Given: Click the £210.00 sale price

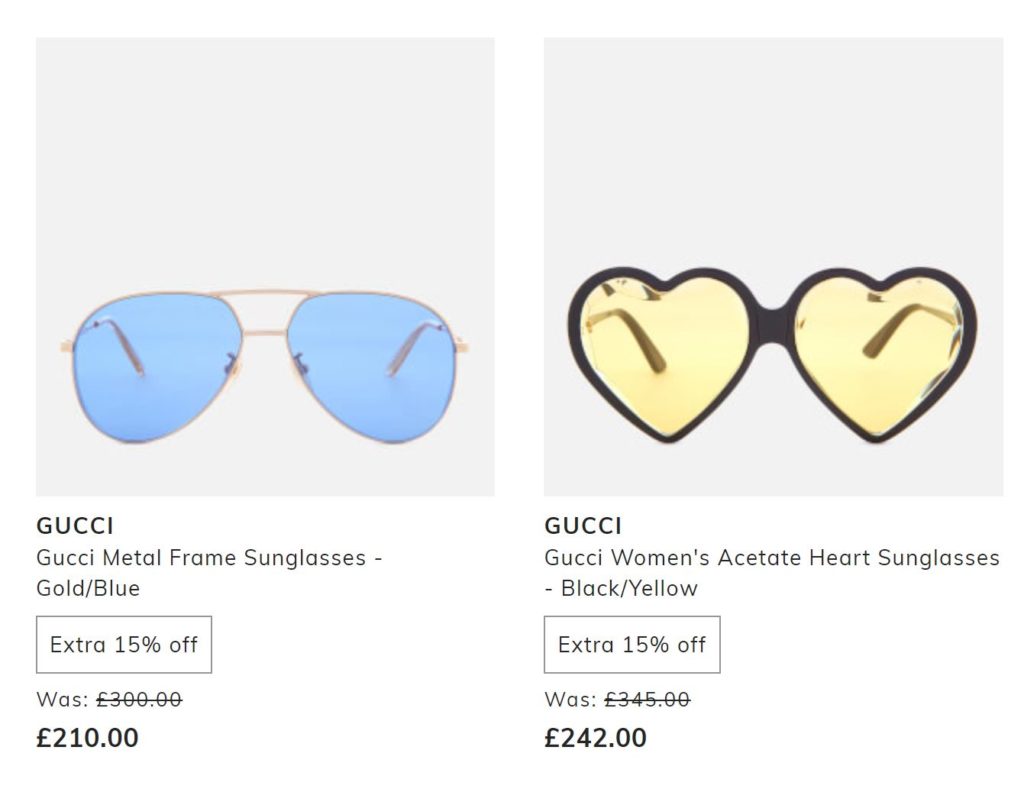Looking at the screenshot, I should (88, 738).
